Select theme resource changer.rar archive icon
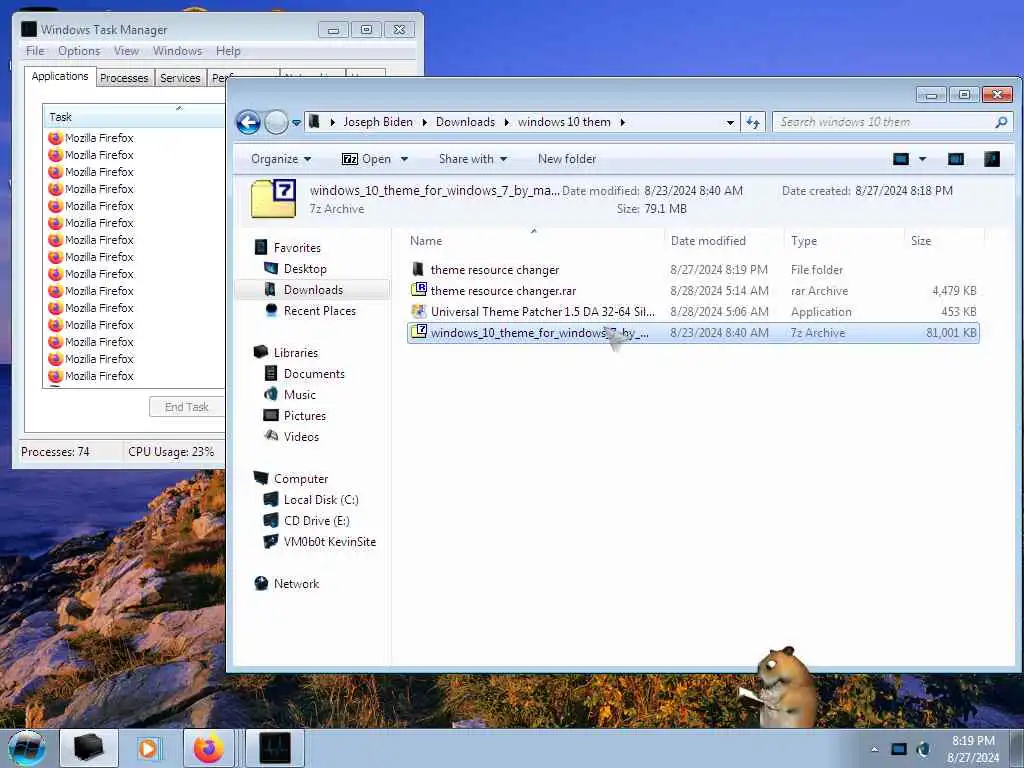Screen dimensions: 1024x768 [418, 290]
